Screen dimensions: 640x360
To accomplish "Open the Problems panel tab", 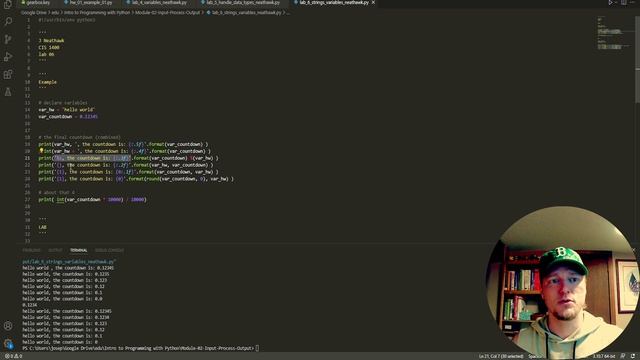I will pyautogui.click(x=31, y=250).
